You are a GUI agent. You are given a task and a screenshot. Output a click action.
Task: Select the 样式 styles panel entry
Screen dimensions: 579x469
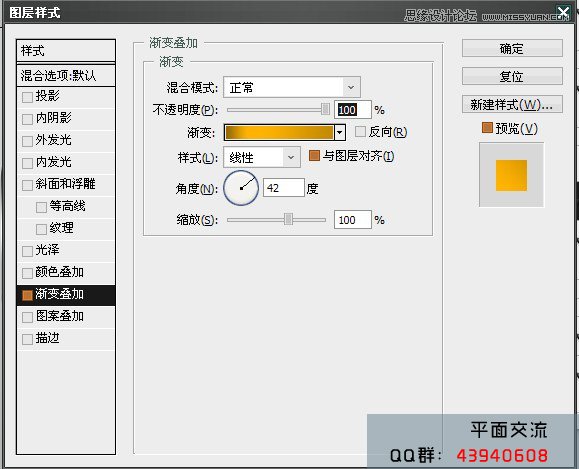click(66, 51)
